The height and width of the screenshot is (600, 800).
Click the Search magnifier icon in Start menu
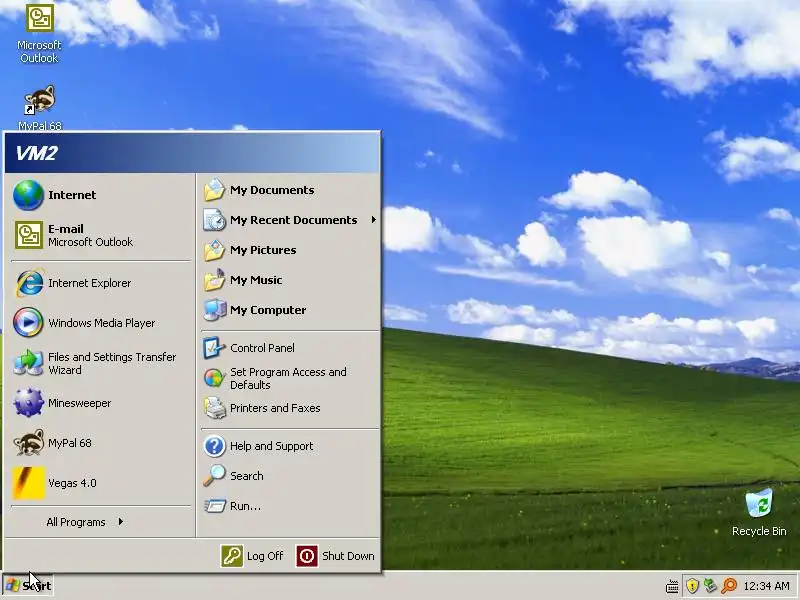214,476
